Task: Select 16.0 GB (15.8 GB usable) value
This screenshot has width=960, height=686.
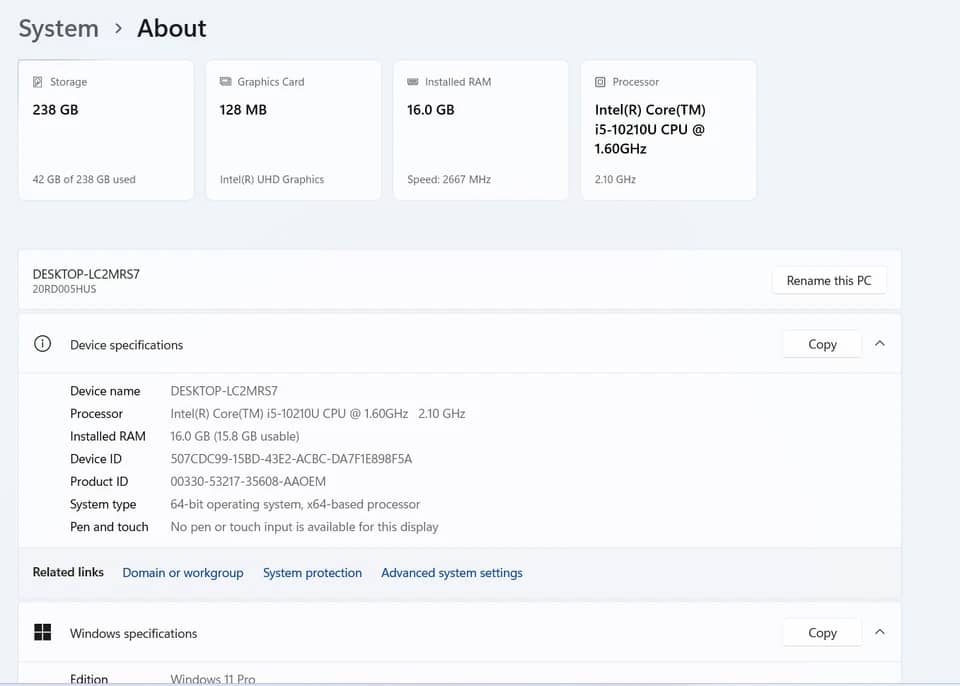Action: pos(234,436)
